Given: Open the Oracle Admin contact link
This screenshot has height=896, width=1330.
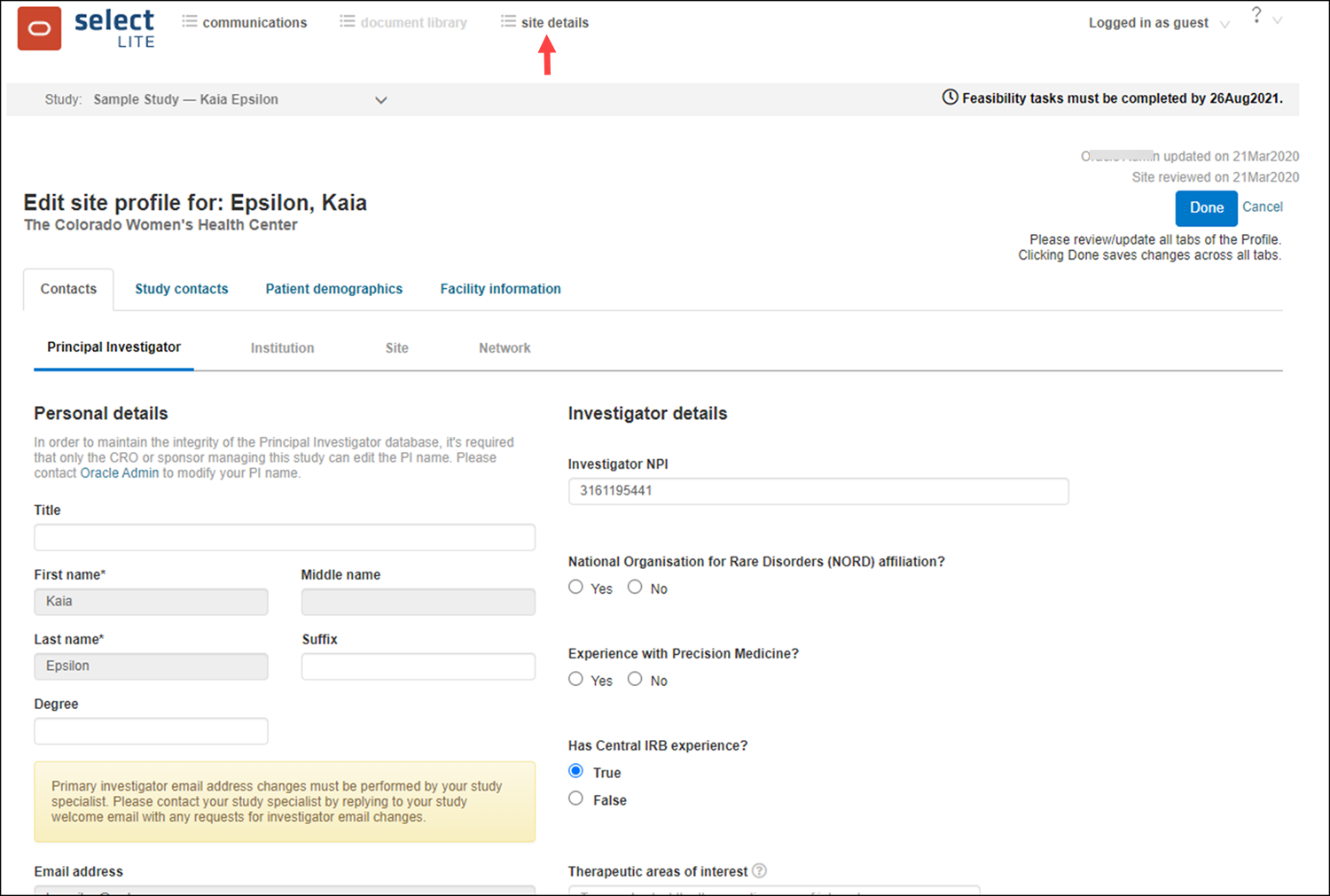Looking at the screenshot, I should pyautogui.click(x=119, y=472).
